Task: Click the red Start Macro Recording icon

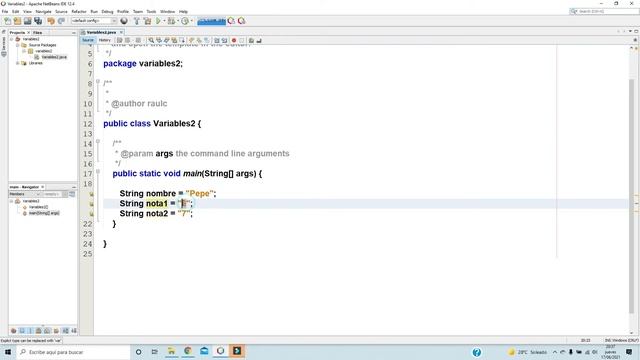Action: pos(234,40)
